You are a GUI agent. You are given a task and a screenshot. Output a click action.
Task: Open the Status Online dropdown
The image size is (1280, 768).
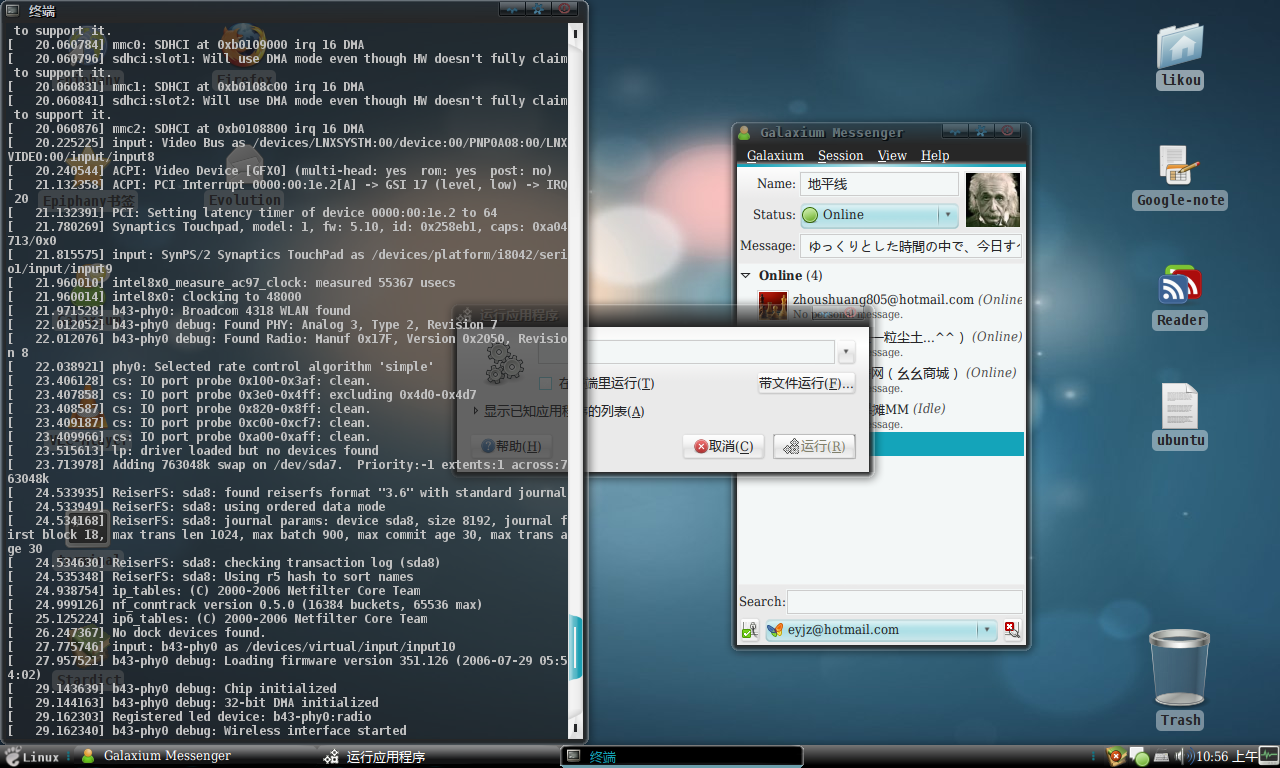point(878,215)
